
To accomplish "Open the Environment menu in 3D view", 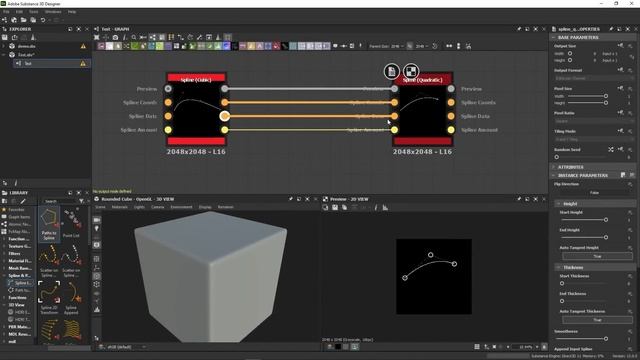I will [x=181, y=207].
